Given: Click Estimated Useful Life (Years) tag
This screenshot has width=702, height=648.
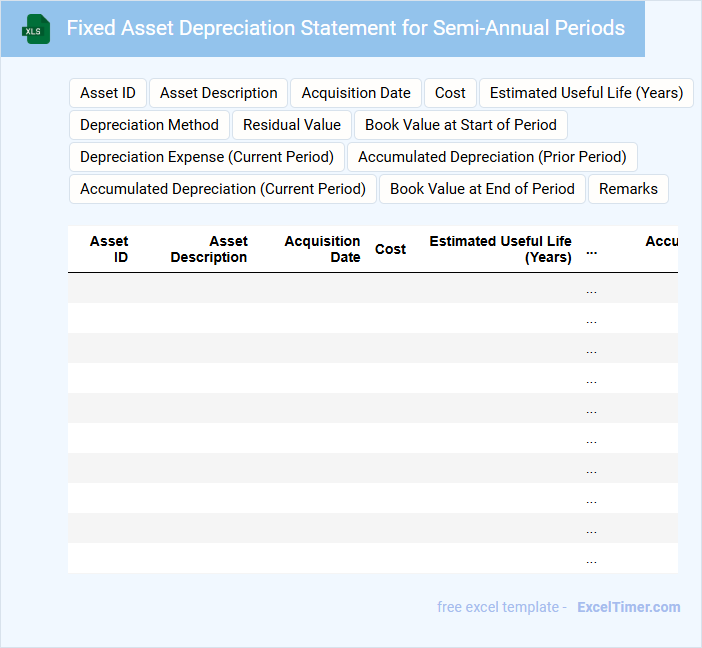Looking at the screenshot, I should tap(586, 93).
